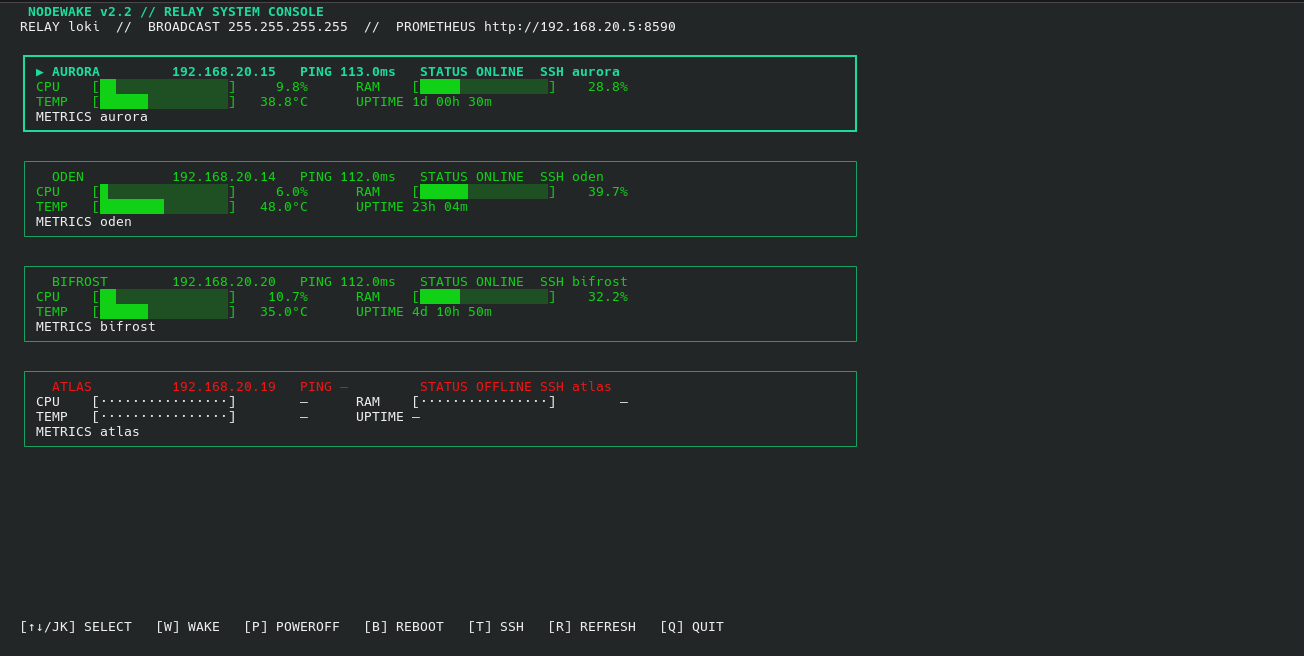Click the empty ATLAS RAM bar
The height and width of the screenshot is (656, 1304).
[484, 402]
